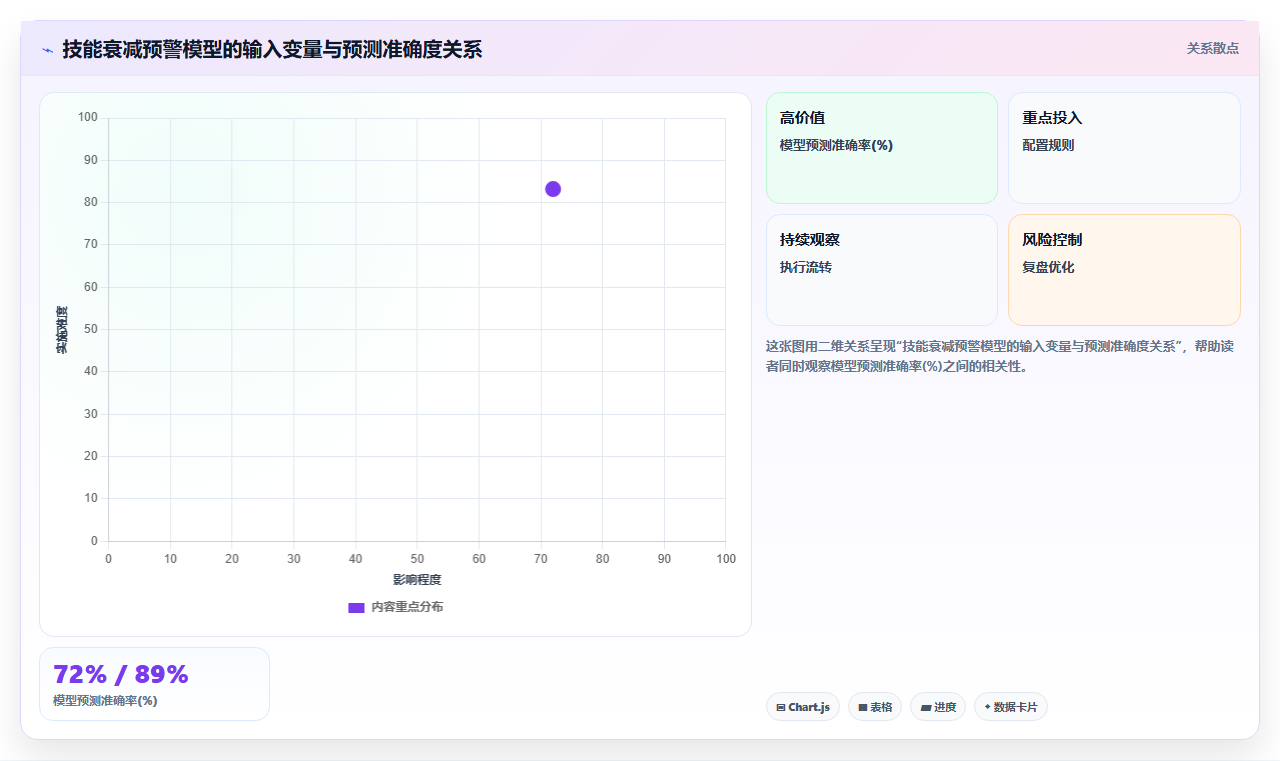The height and width of the screenshot is (761, 1280).
Task: Click the 表格 tag chip
Action: point(875,707)
